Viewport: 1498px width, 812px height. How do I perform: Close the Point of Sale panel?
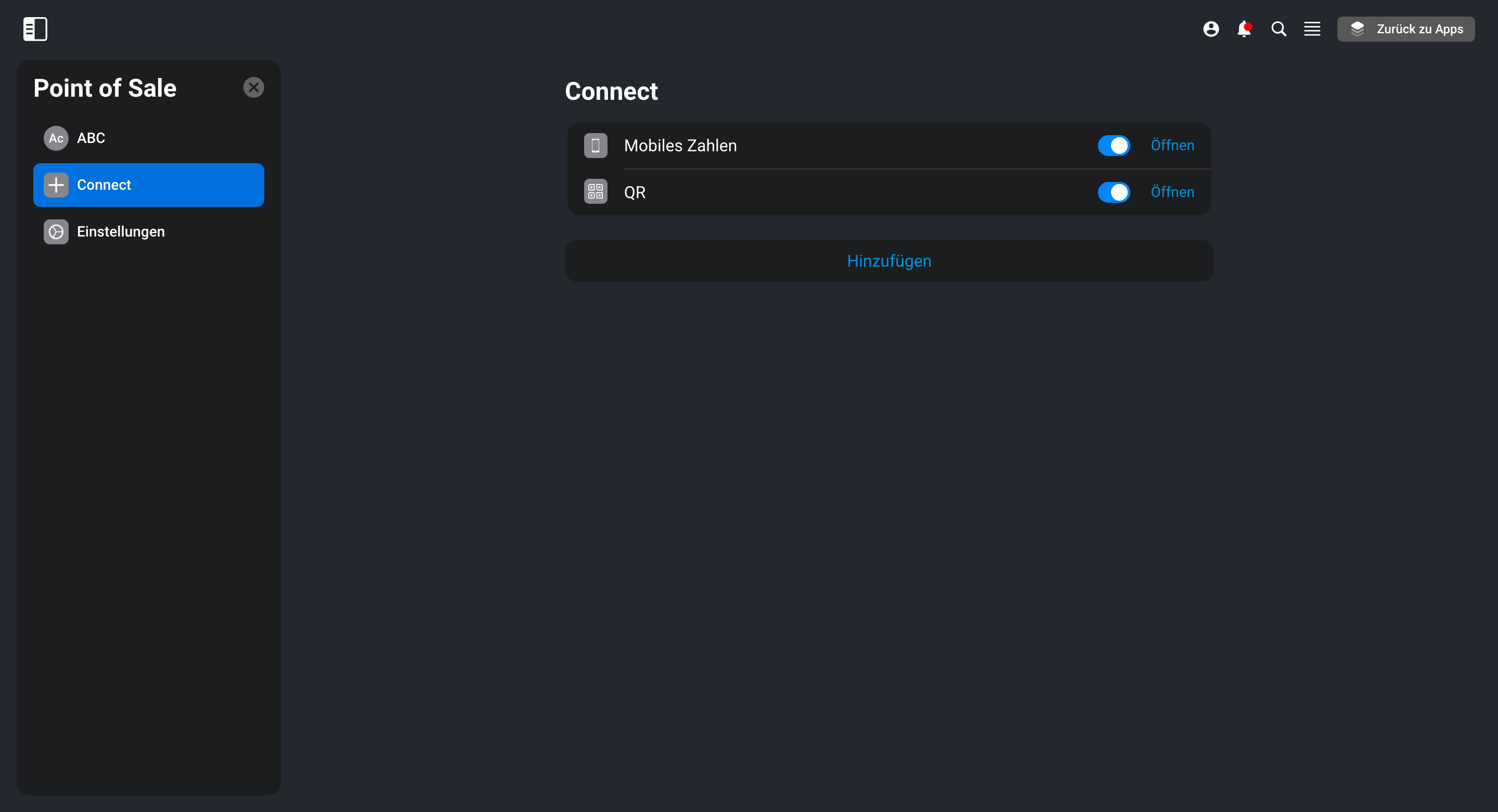[253, 88]
